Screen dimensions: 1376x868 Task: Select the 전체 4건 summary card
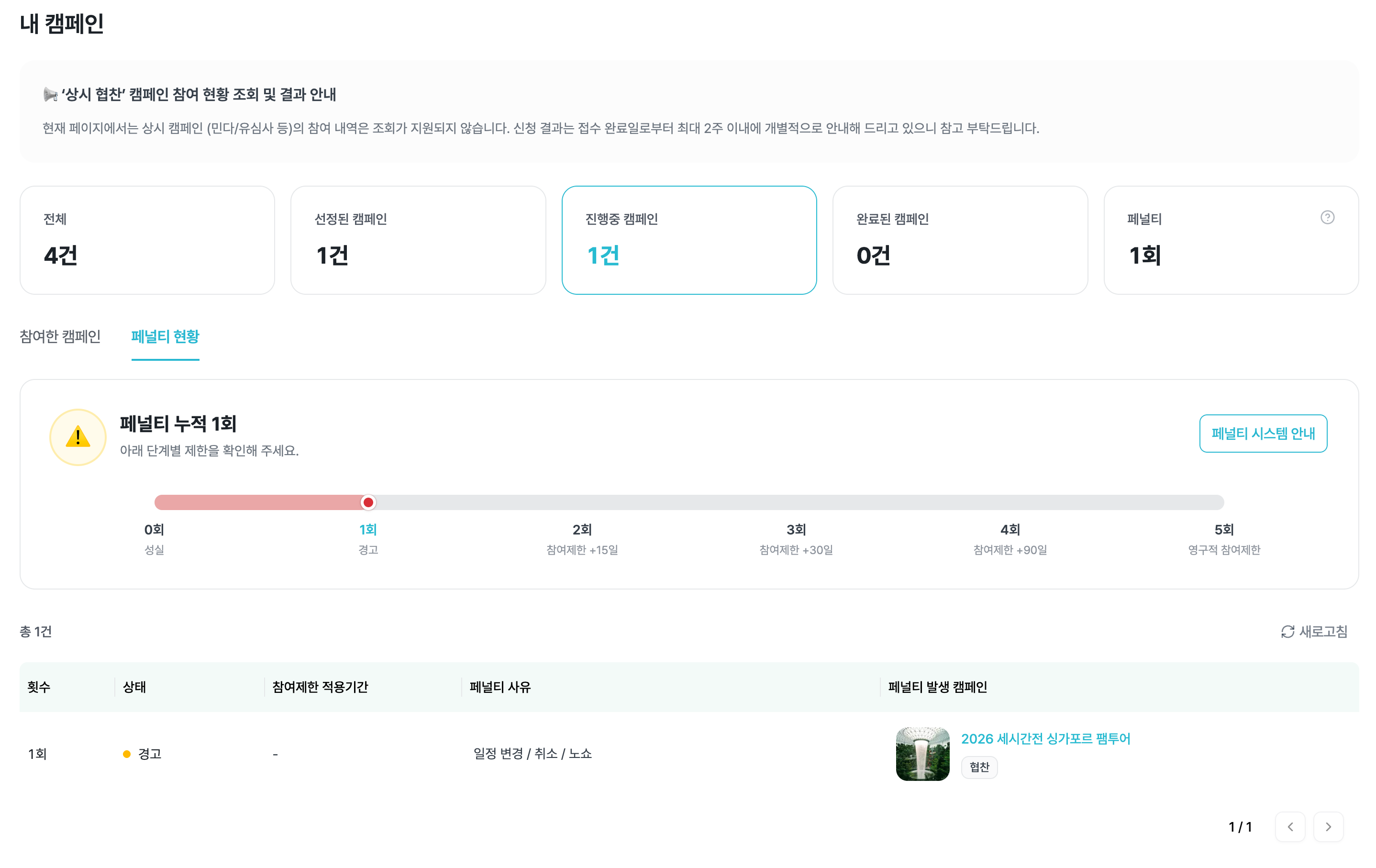(147, 240)
